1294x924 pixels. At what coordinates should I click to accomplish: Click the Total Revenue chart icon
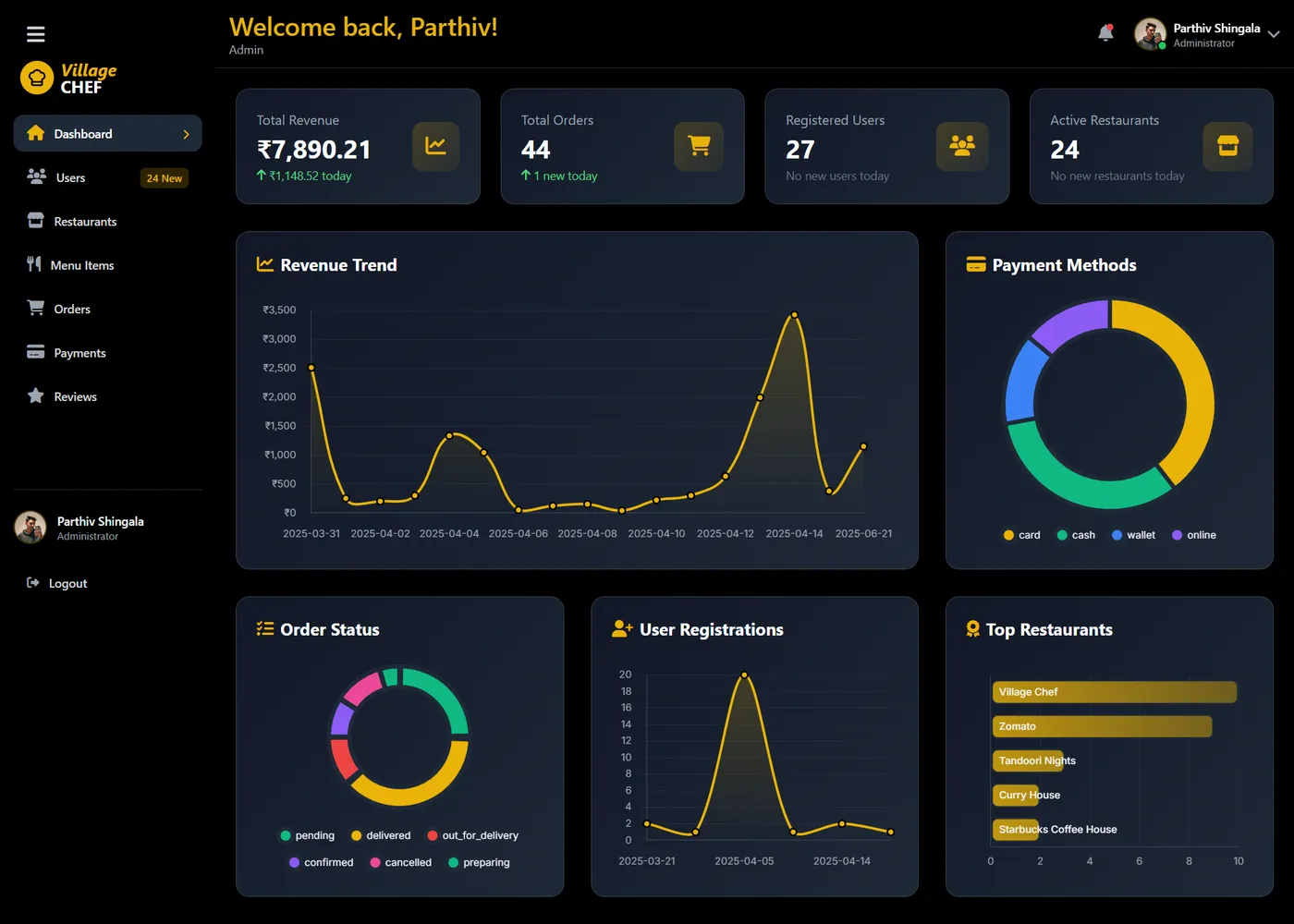click(435, 146)
